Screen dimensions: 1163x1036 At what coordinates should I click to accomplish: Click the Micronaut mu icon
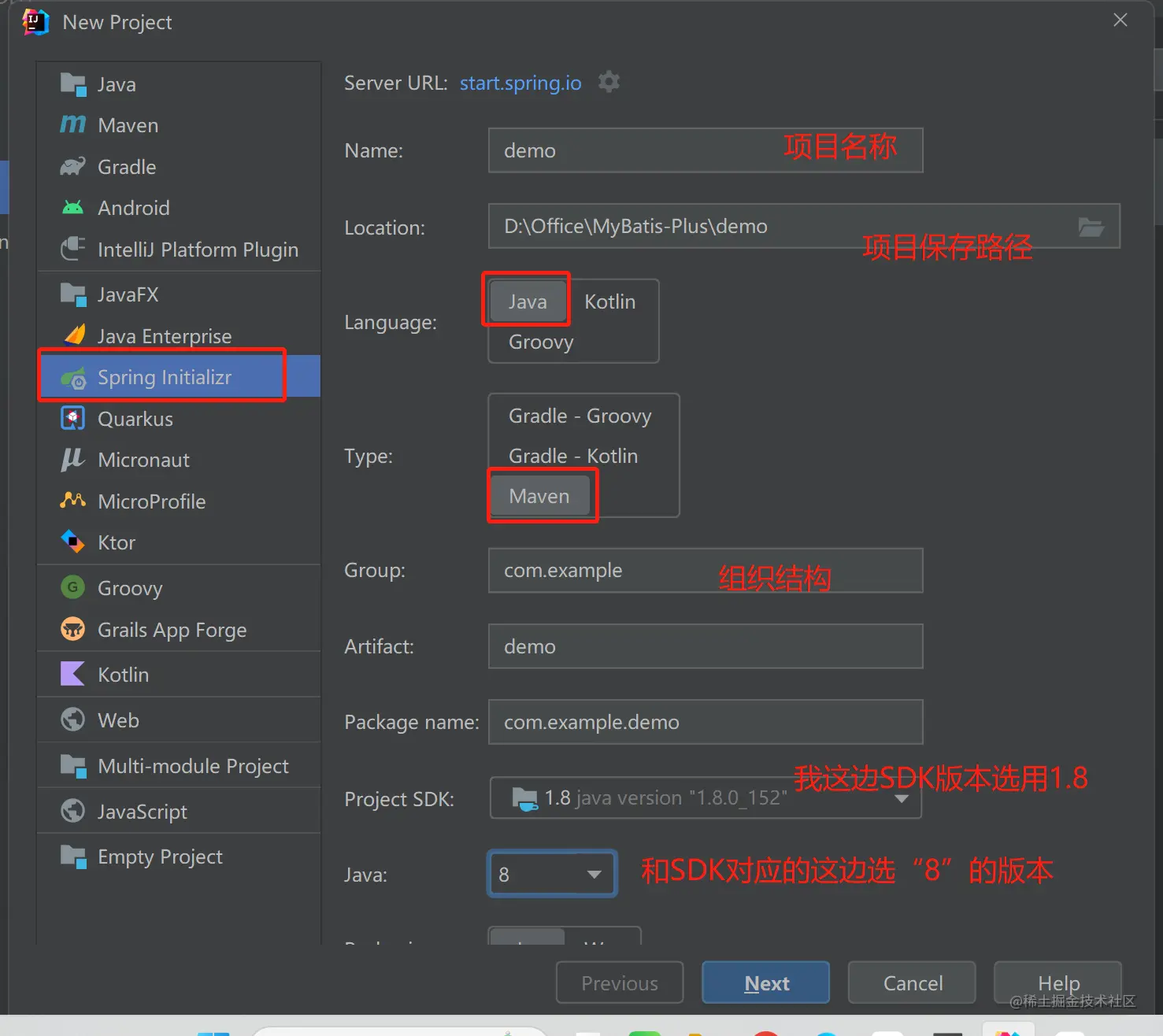point(73,460)
